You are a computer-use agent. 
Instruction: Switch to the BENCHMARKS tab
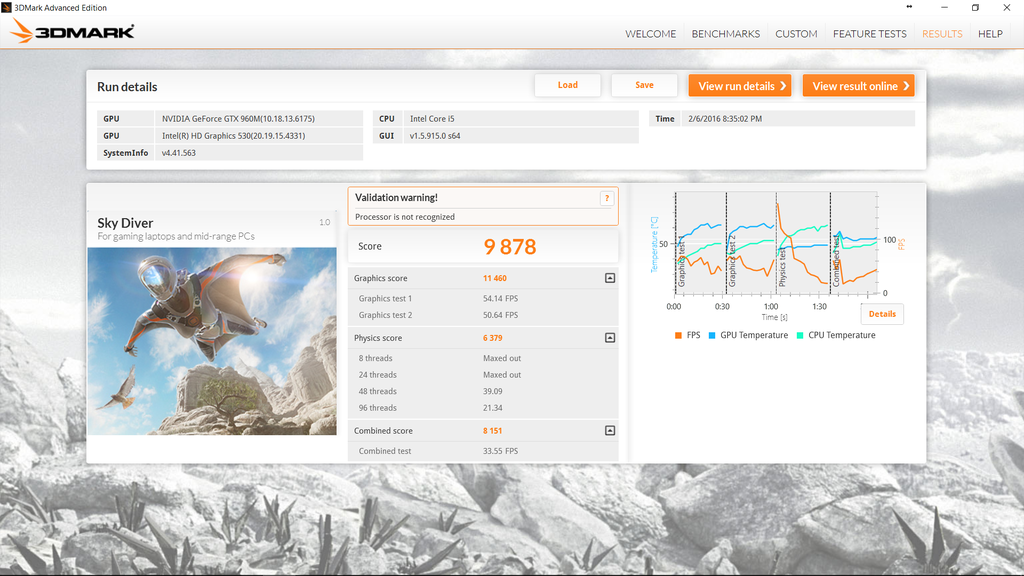[726, 34]
